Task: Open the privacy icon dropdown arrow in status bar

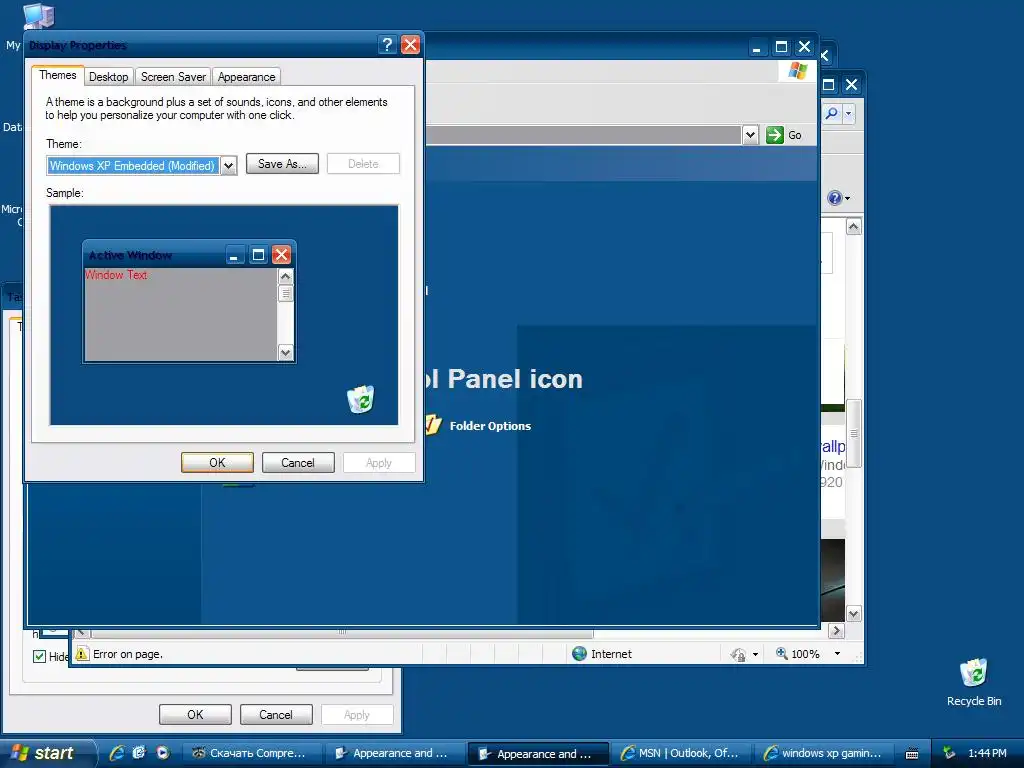Action: tap(756, 654)
